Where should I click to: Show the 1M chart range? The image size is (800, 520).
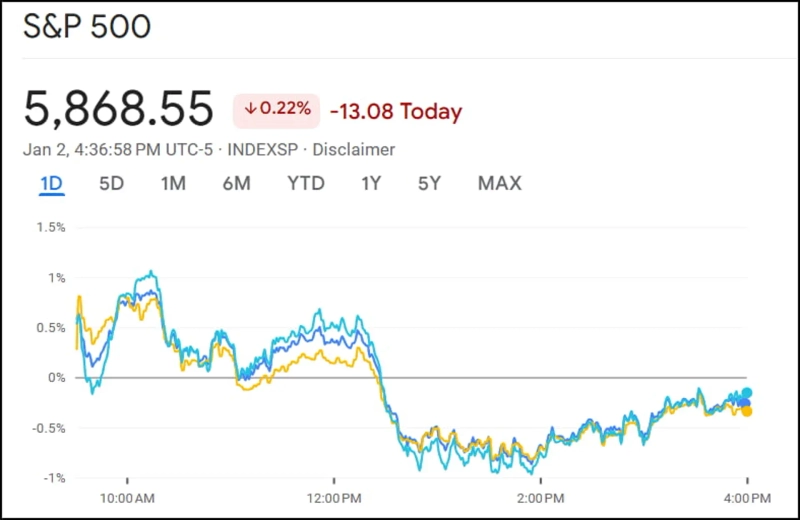pos(173,183)
